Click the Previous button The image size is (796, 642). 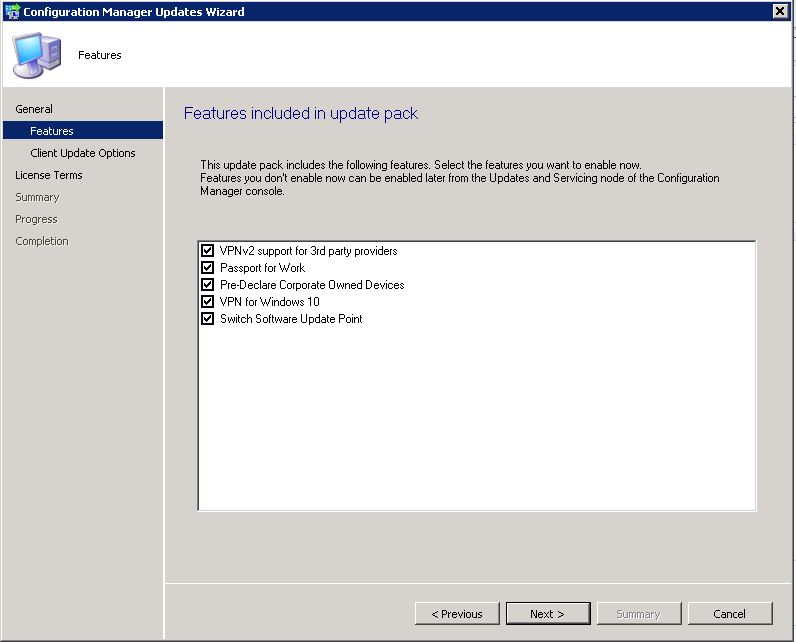(457, 614)
